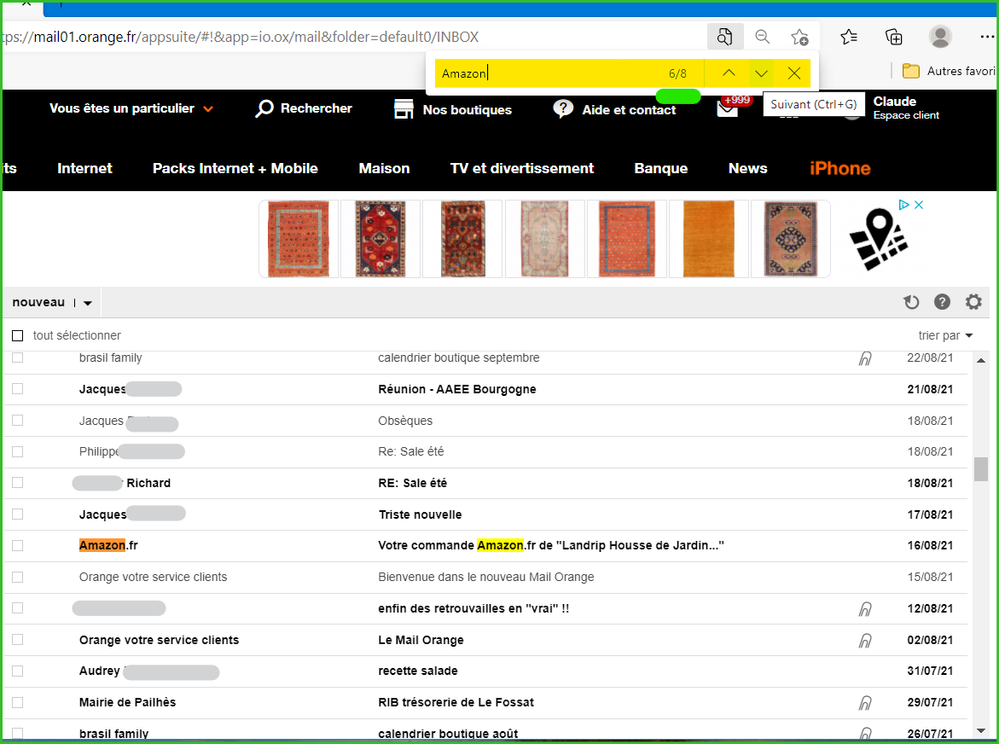
Task: Go to previous find result arrow
Action: [x=728, y=74]
